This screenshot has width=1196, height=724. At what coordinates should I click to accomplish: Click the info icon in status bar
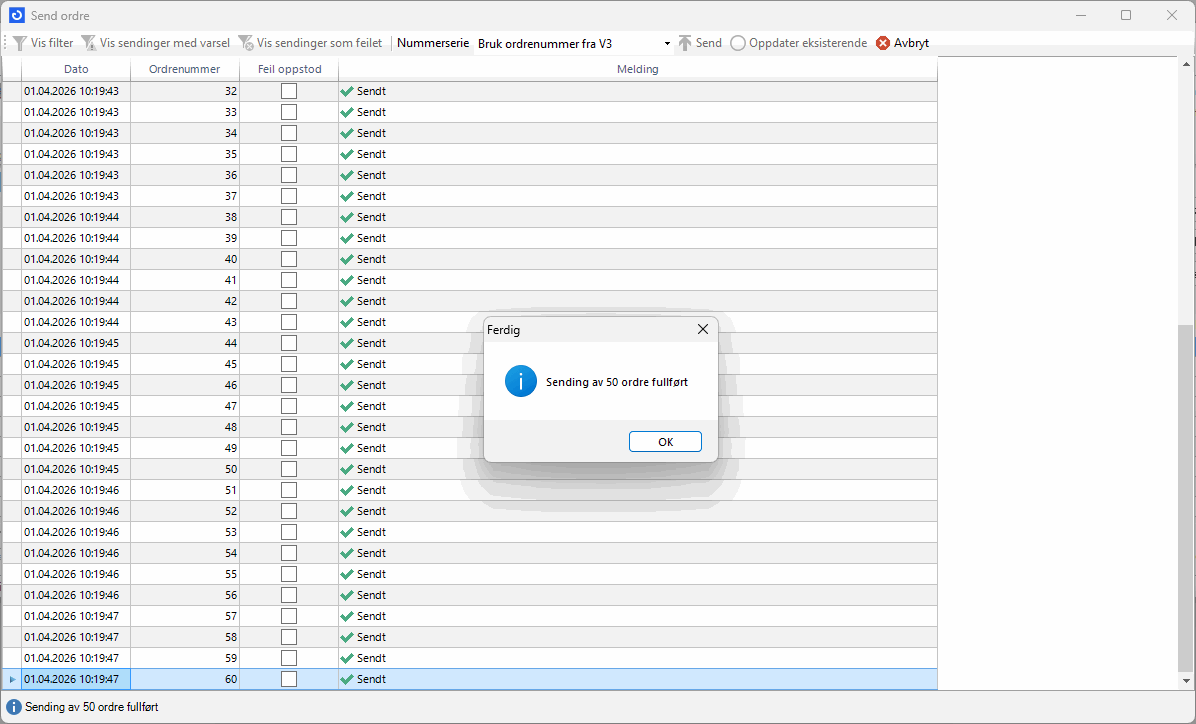[14, 706]
